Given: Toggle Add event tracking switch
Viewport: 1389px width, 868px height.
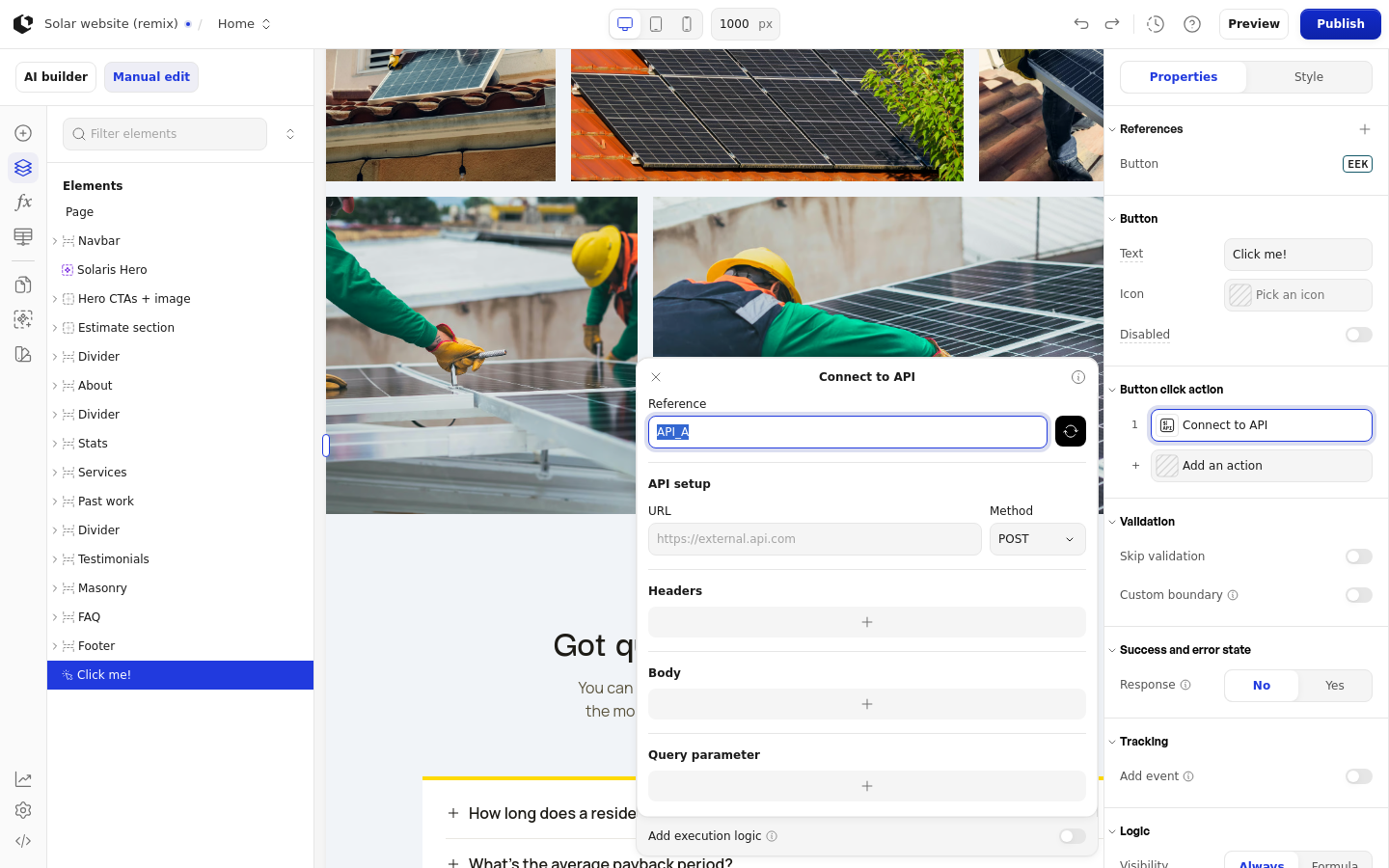Looking at the screenshot, I should 1359,776.
